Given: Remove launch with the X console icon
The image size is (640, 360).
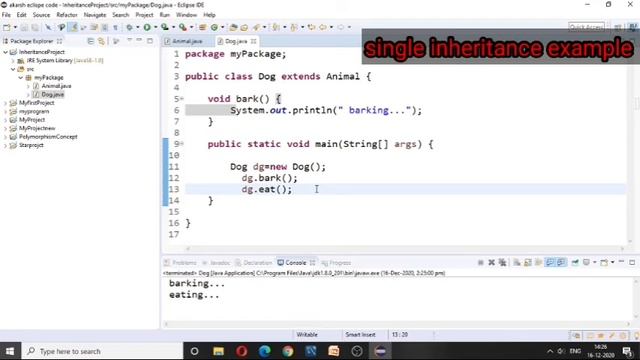Looking at the screenshot, I should [491, 262].
